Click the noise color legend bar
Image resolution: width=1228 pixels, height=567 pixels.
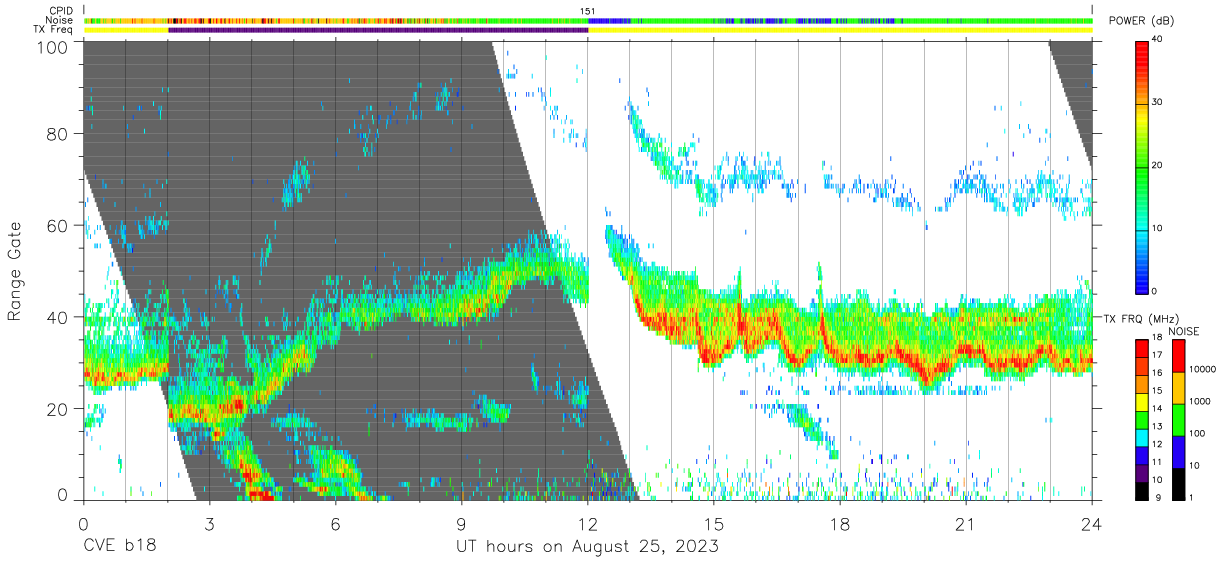point(1179,418)
